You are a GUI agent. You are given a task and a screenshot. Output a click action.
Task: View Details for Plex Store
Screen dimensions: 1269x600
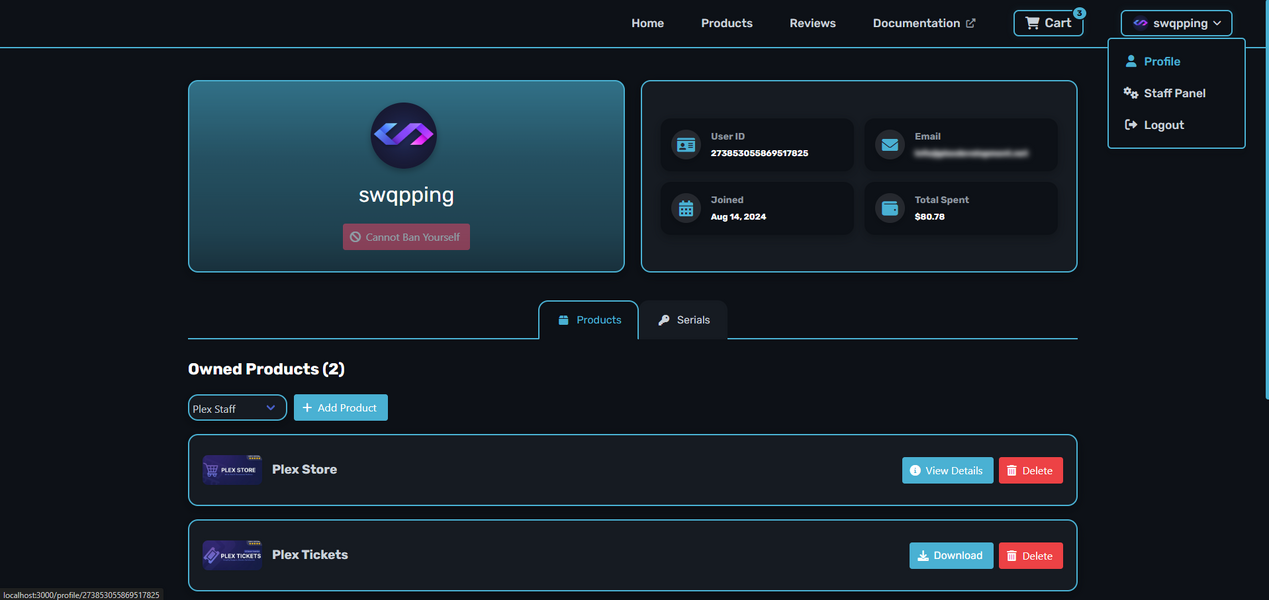[946, 470]
